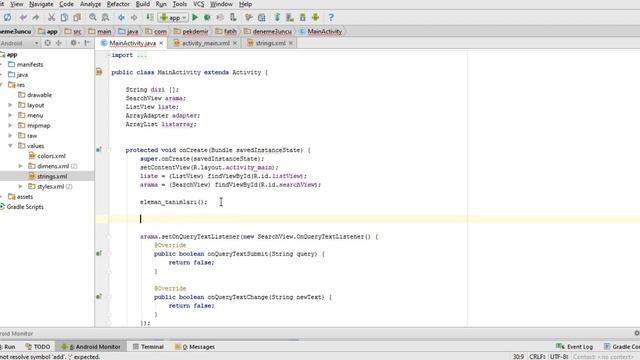640x360 pixels.
Task: Run the app with green play button
Action: [195, 18]
